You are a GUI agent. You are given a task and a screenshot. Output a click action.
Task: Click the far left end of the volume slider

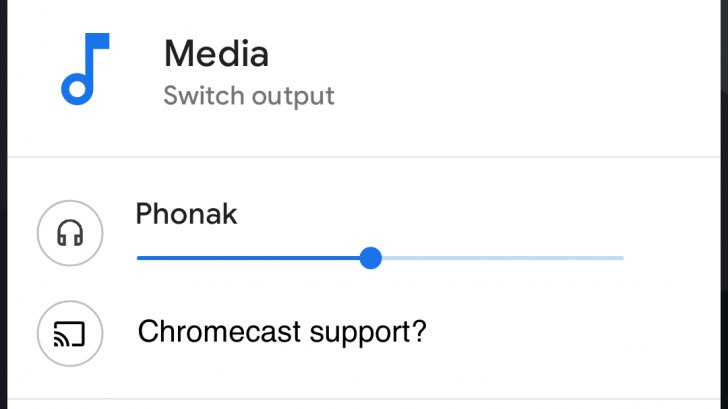[x=139, y=258]
